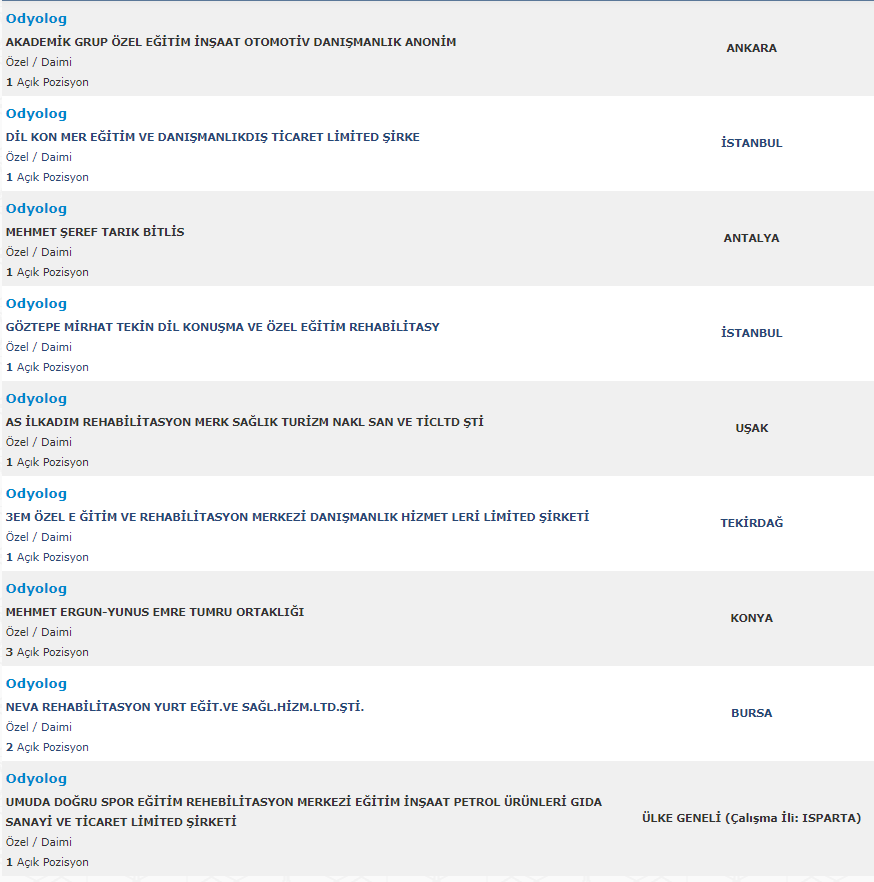Open Odyolog posting for AS İLKADIM REHABİLİTASYON
This screenshot has width=874, height=882.
pyautogui.click(x=36, y=399)
